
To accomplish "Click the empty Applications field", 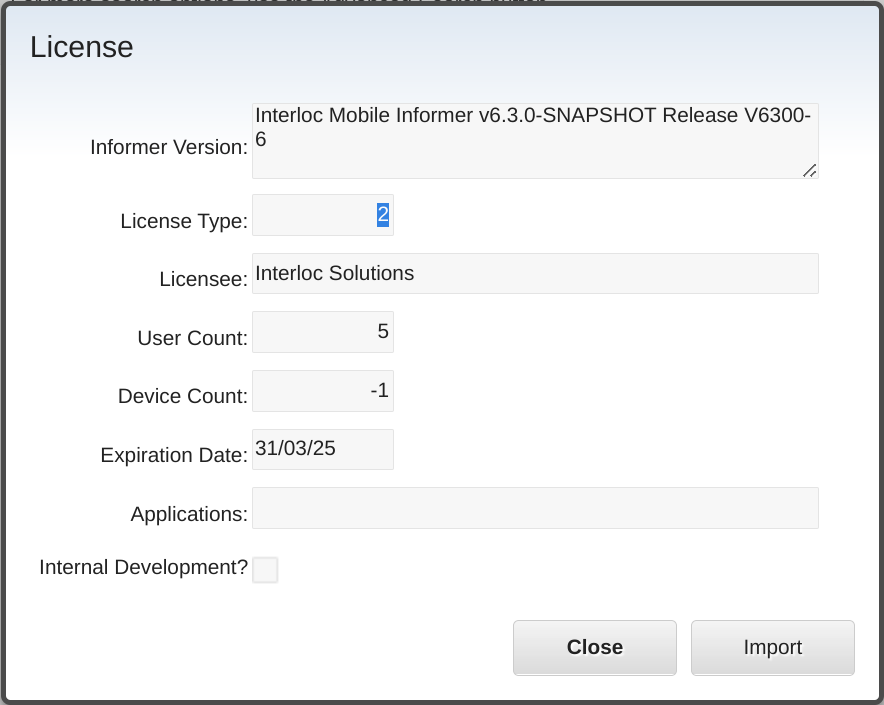I will [x=535, y=508].
